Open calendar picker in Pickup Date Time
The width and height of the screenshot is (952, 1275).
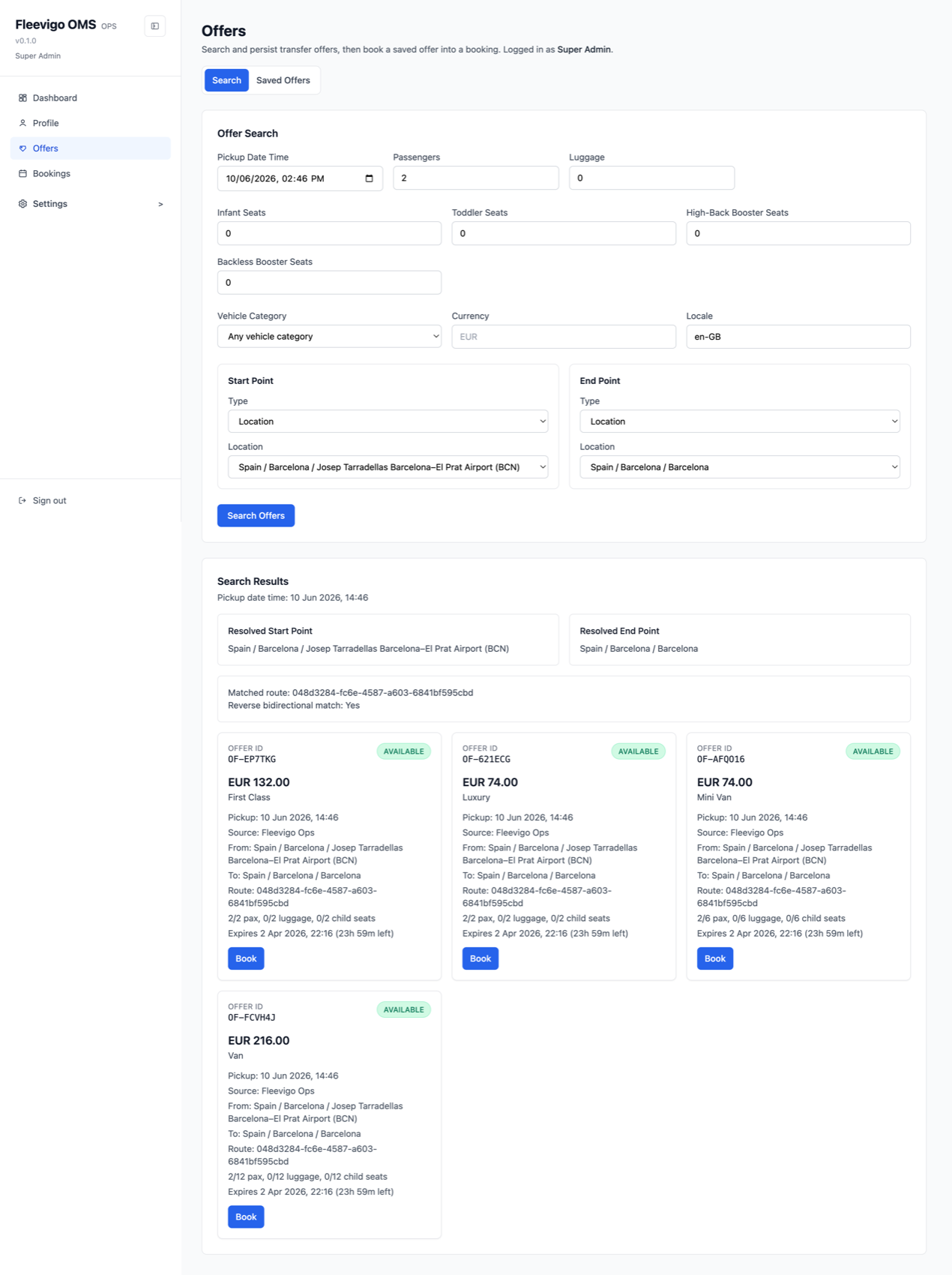pos(369,178)
